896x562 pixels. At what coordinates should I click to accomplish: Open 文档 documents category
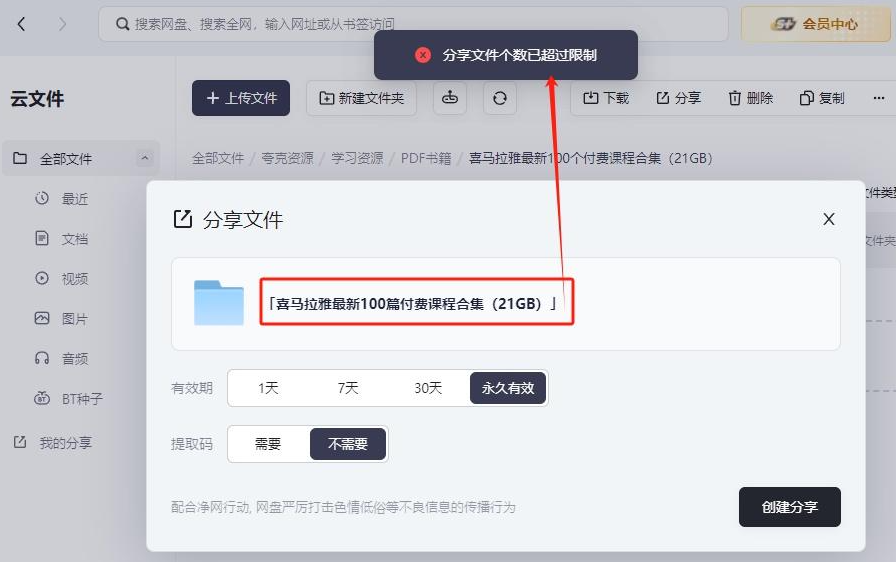[75, 239]
